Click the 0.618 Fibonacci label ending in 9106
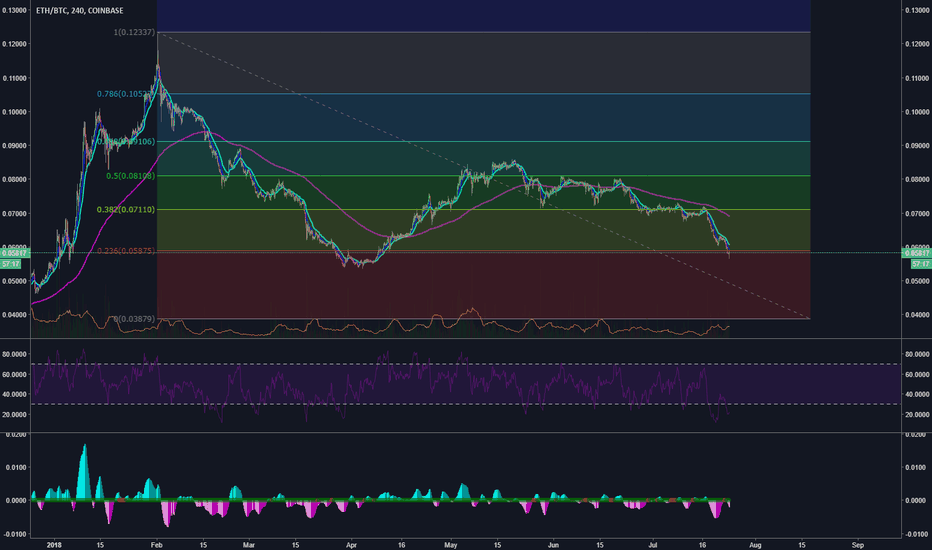The width and height of the screenshot is (932, 550). pyautogui.click(x=127, y=142)
